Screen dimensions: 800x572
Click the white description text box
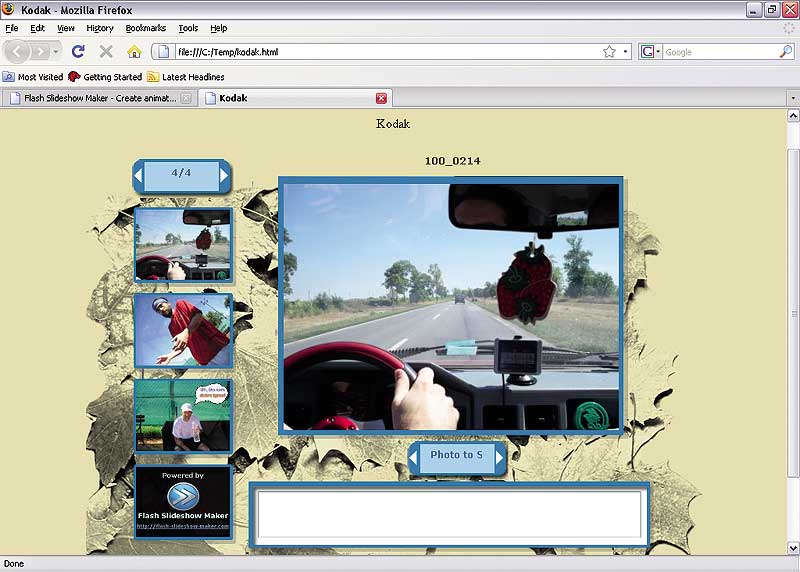[449, 514]
